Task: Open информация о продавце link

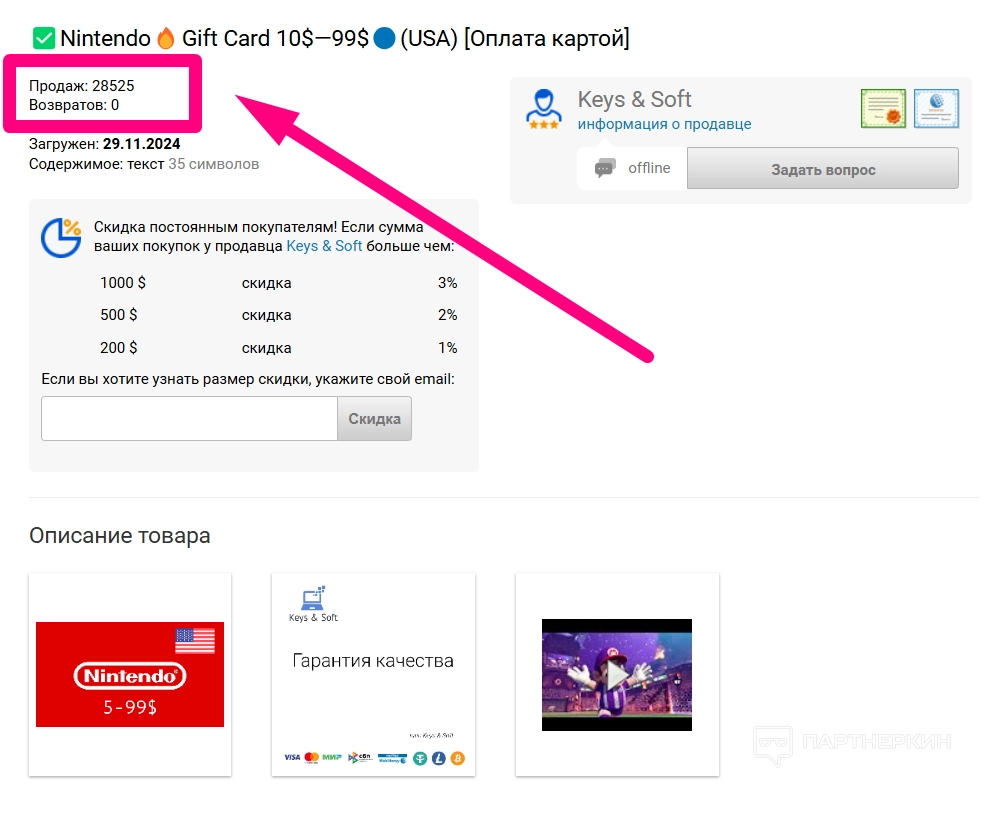Action: point(665,124)
